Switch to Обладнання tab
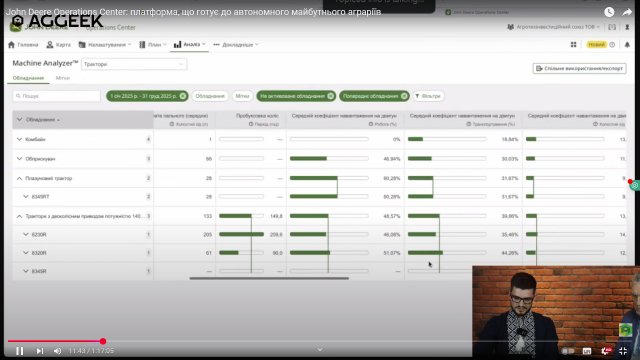The image size is (640, 360). (x=28, y=78)
